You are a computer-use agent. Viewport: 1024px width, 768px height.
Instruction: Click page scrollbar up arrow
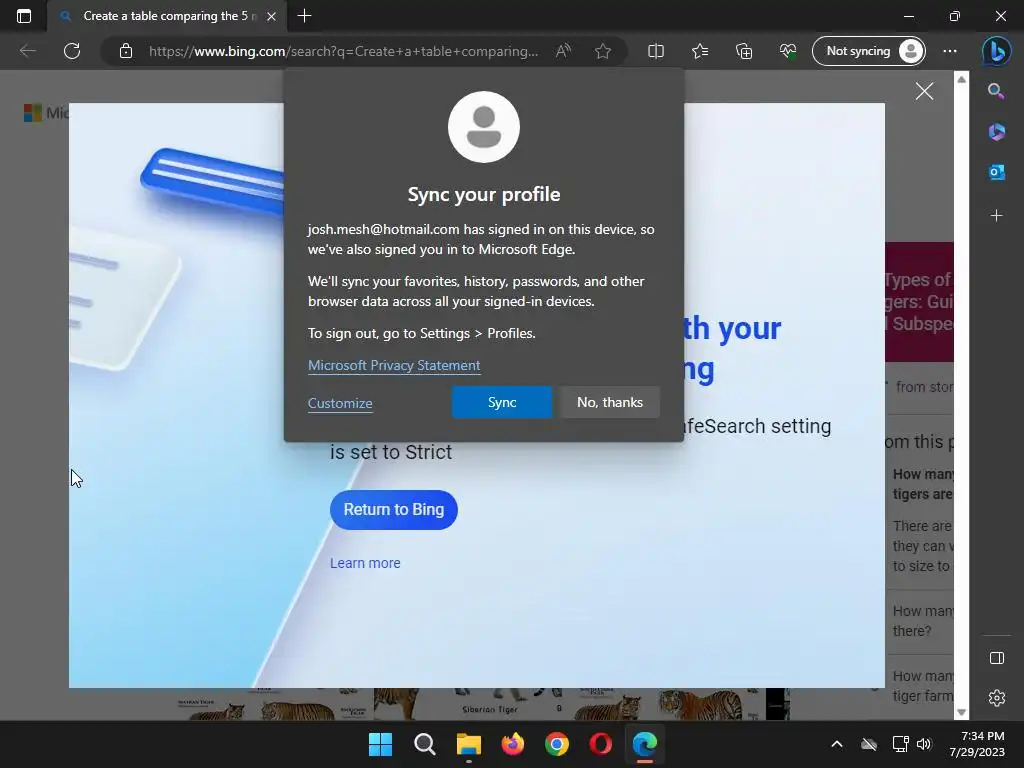pyautogui.click(x=961, y=79)
